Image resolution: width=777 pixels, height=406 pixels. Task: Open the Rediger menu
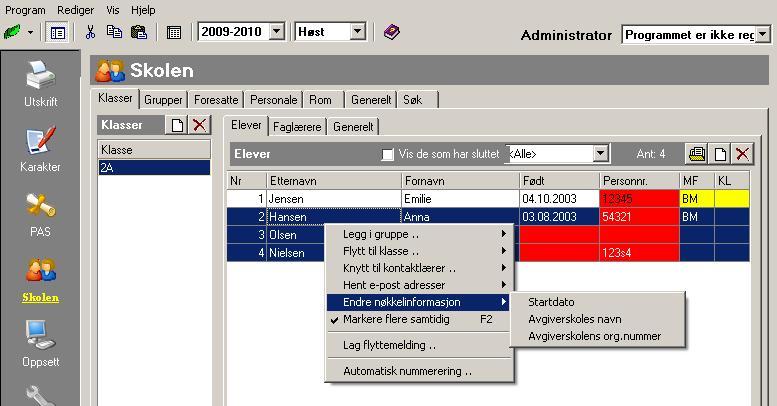pyautogui.click(x=75, y=10)
